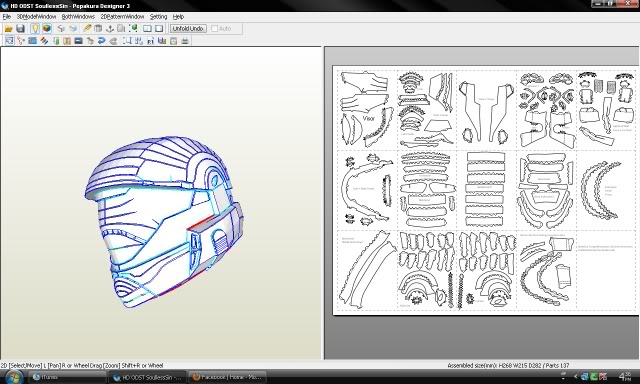Enable the Auto checkbox
640x384 pixels.
tap(215, 29)
